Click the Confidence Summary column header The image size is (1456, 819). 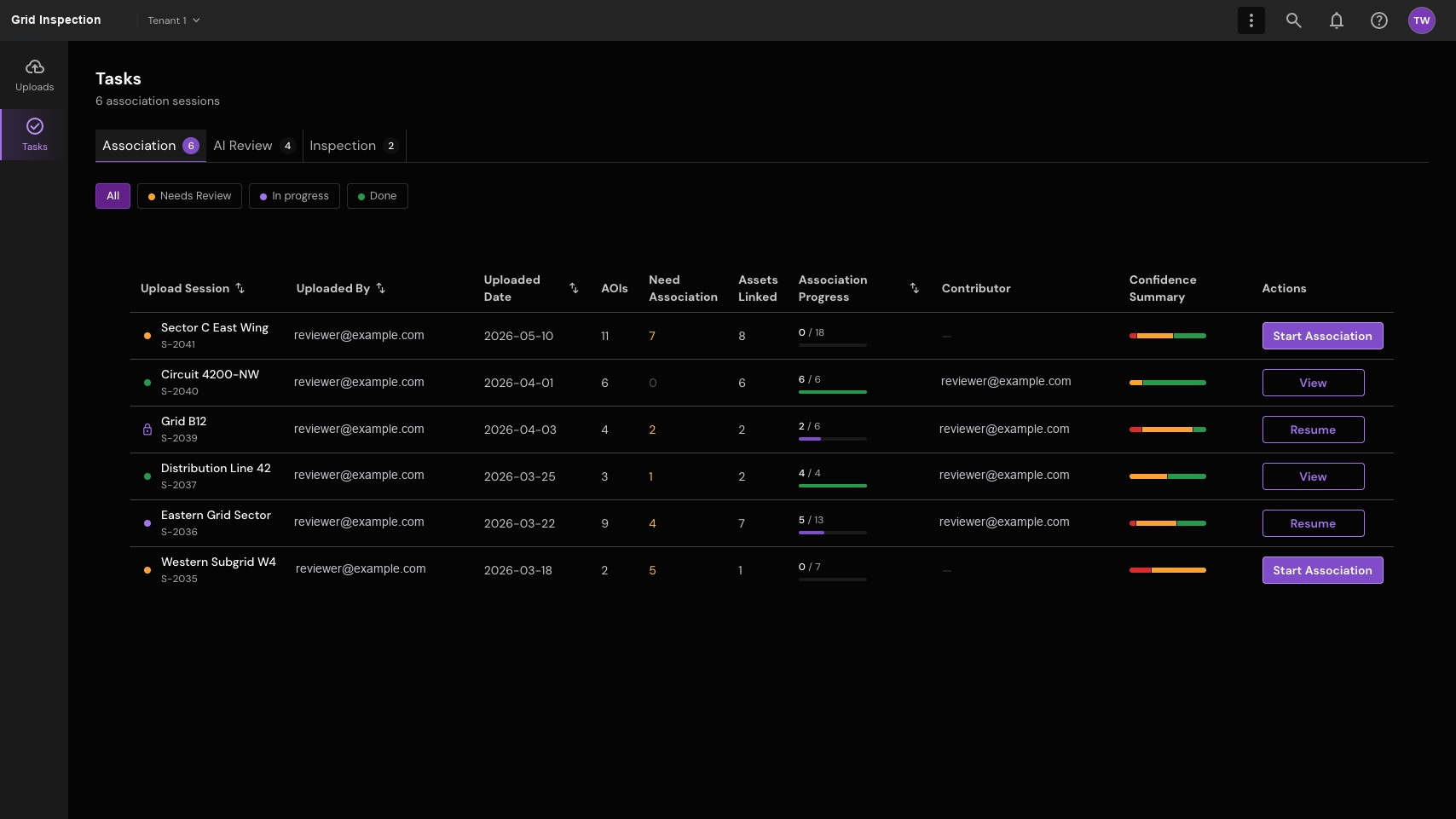tap(1163, 288)
